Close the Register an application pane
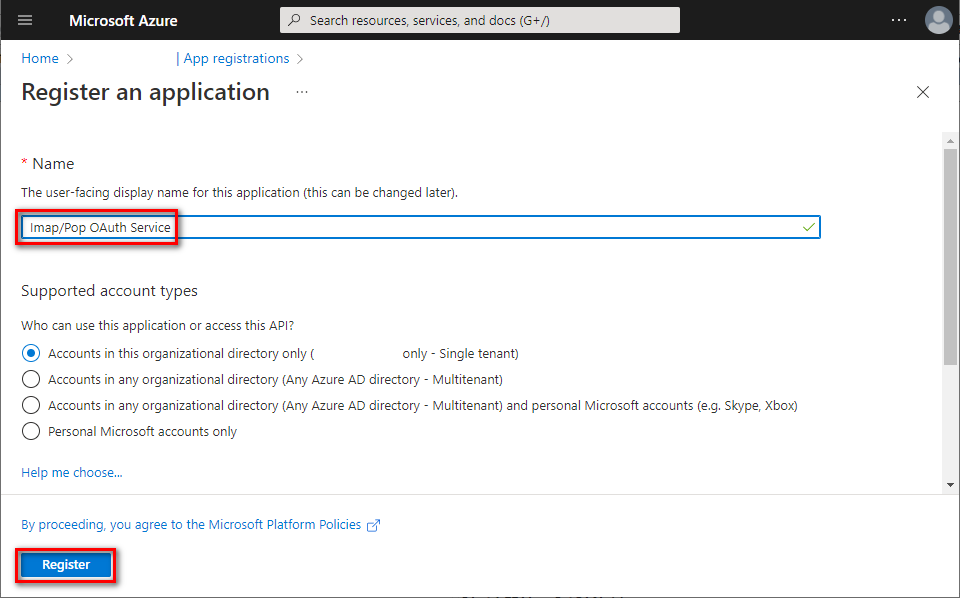The image size is (960, 598). (x=923, y=92)
